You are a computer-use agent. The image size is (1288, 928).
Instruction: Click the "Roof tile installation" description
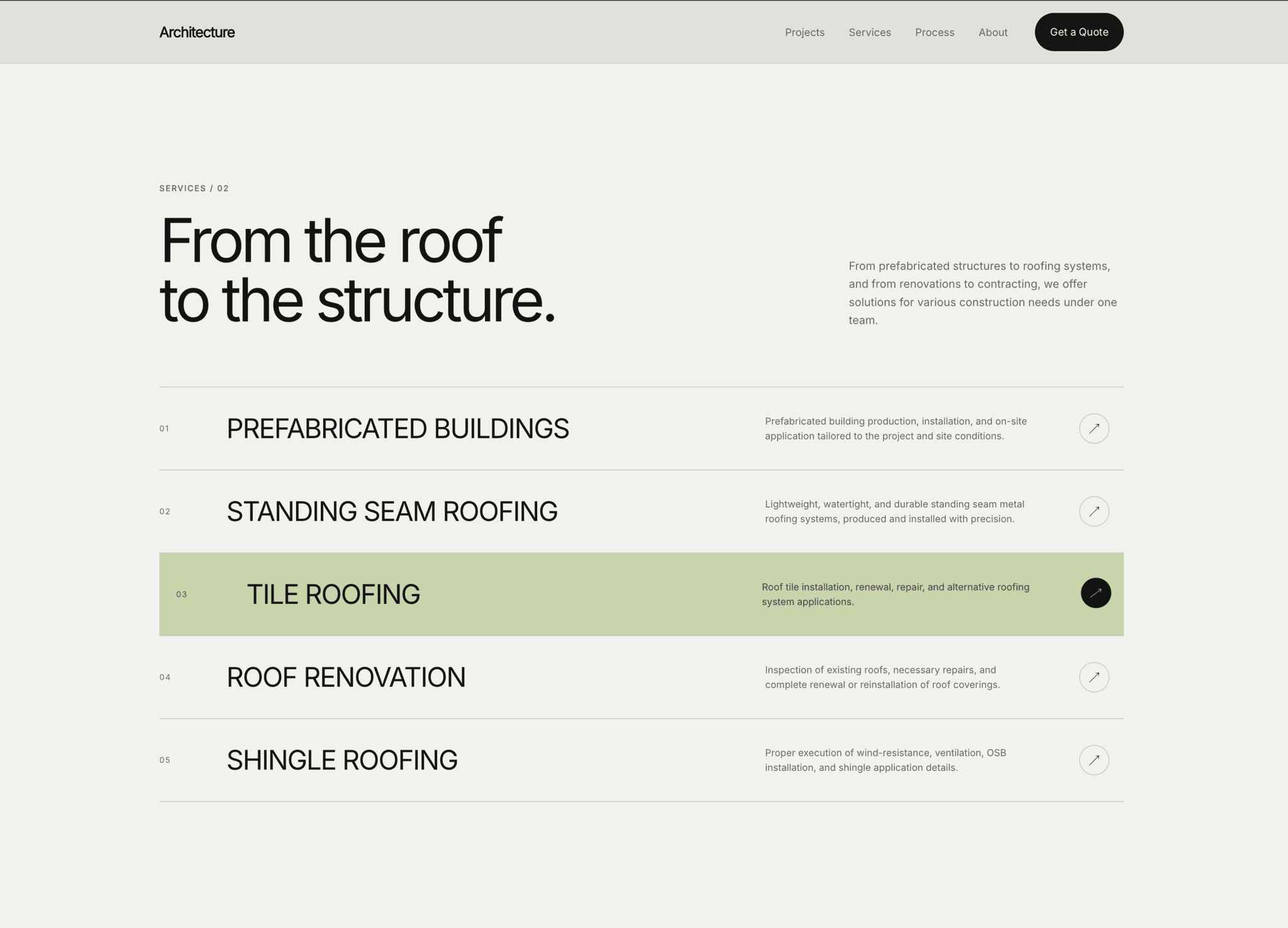(x=896, y=595)
